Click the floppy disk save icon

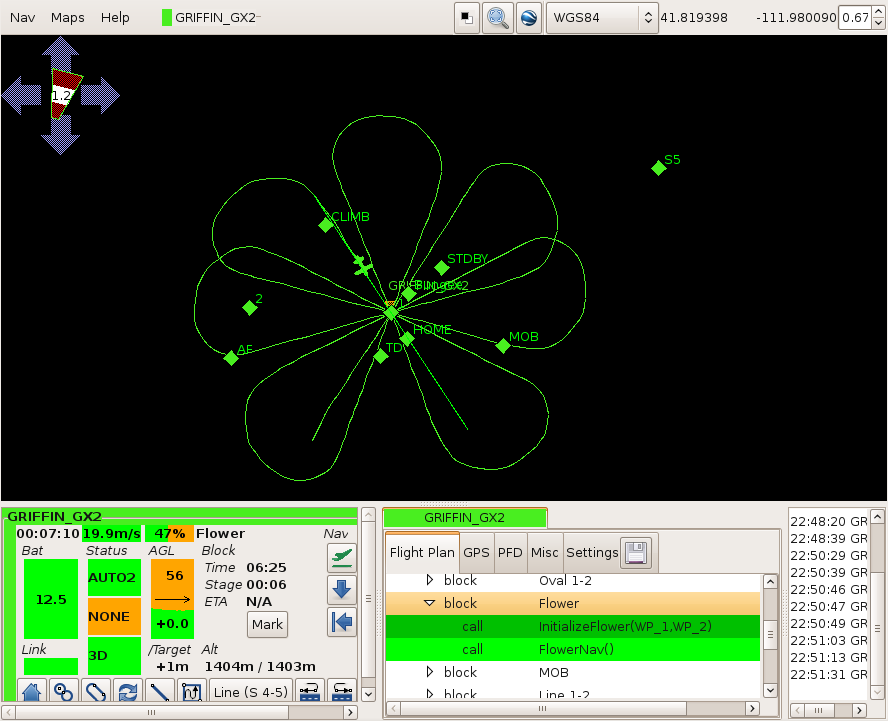(x=636, y=552)
